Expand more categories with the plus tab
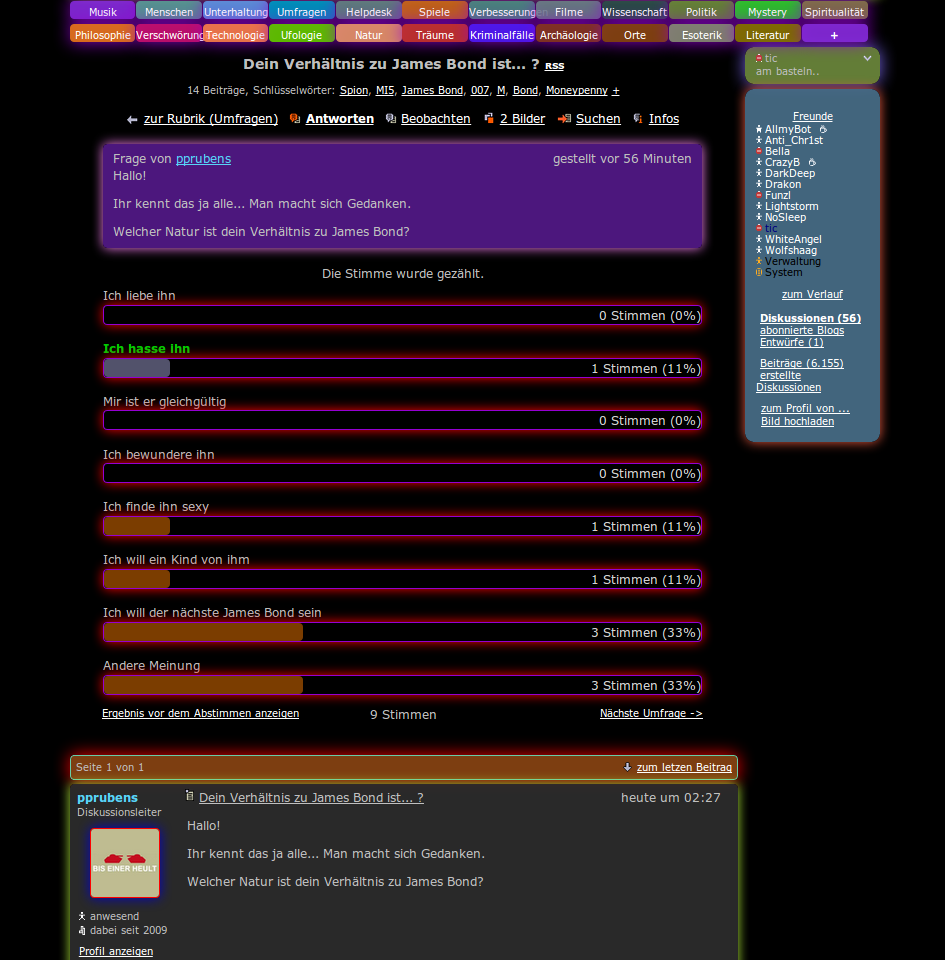Image resolution: width=945 pixels, height=960 pixels. click(834, 34)
